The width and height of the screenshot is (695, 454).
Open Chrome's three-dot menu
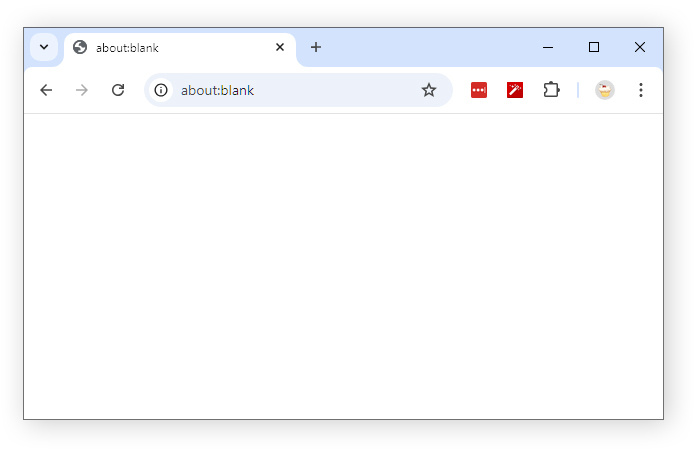640,90
